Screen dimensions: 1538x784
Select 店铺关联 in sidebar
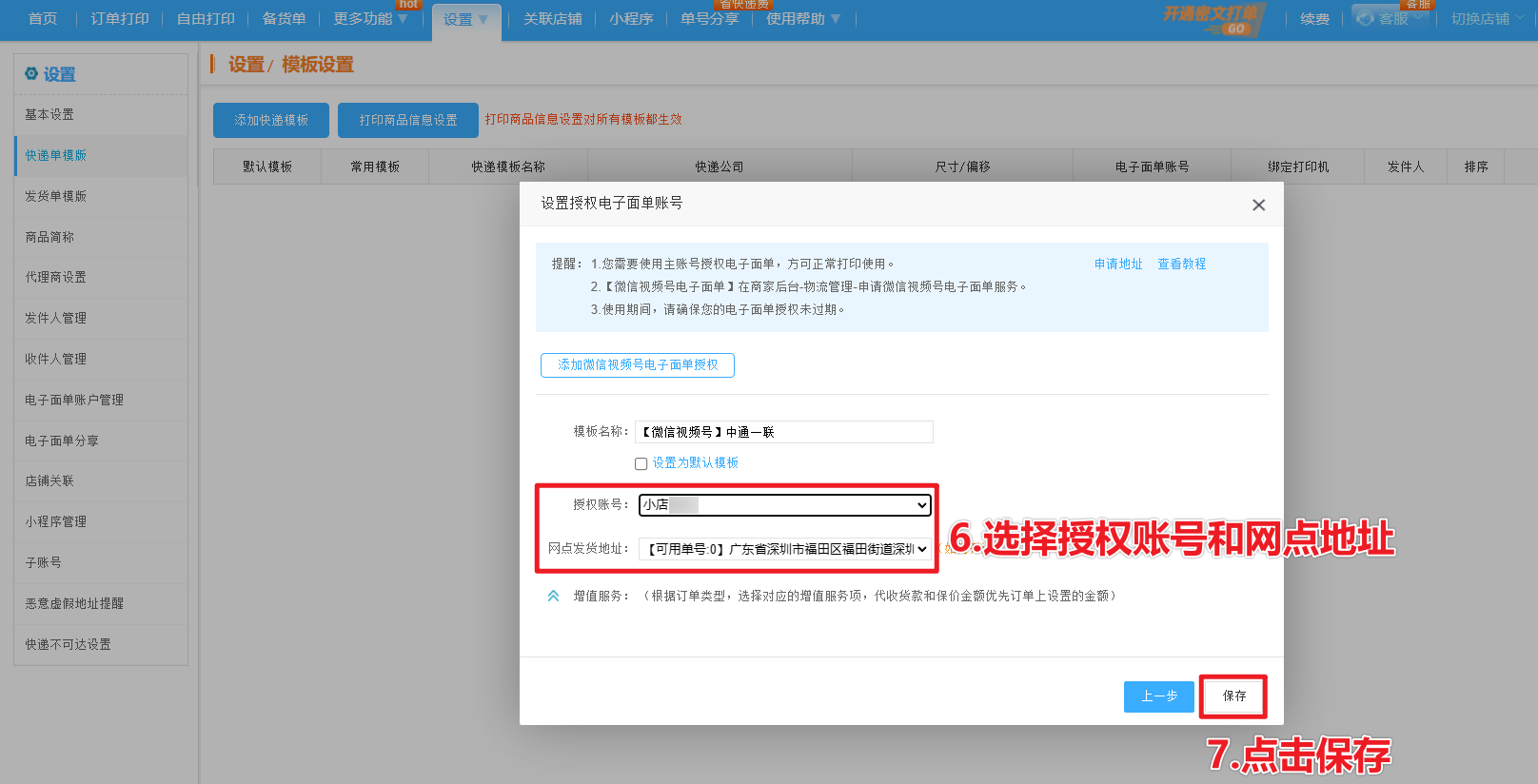(101, 480)
